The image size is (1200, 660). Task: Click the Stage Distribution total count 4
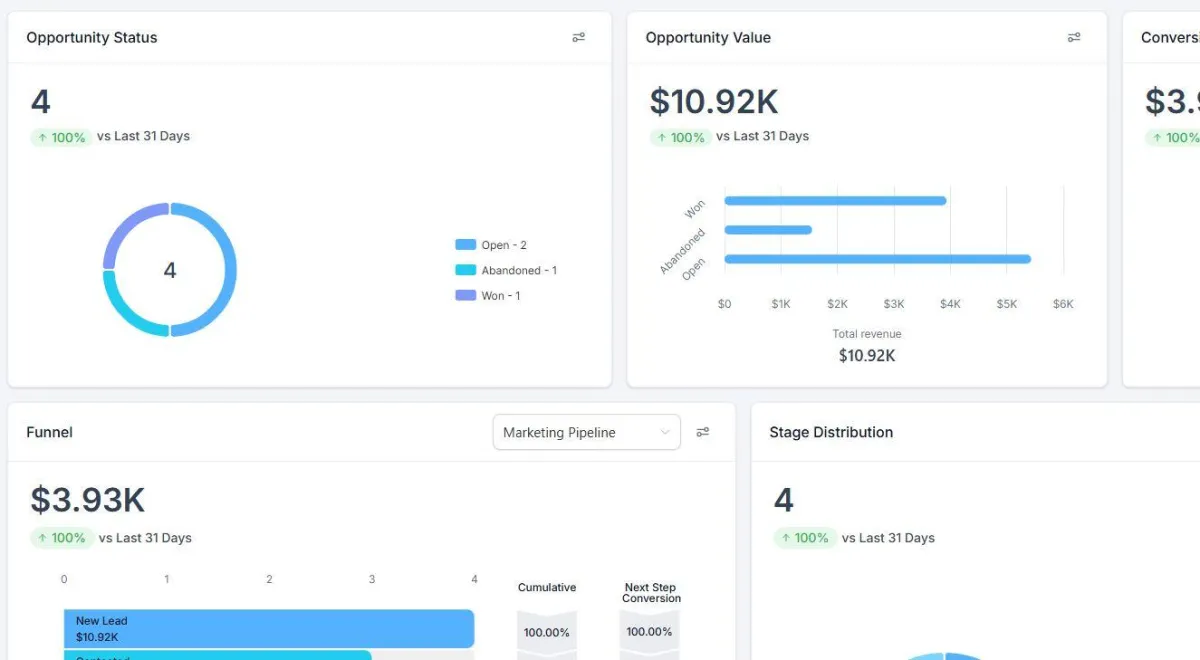click(x=784, y=499)
